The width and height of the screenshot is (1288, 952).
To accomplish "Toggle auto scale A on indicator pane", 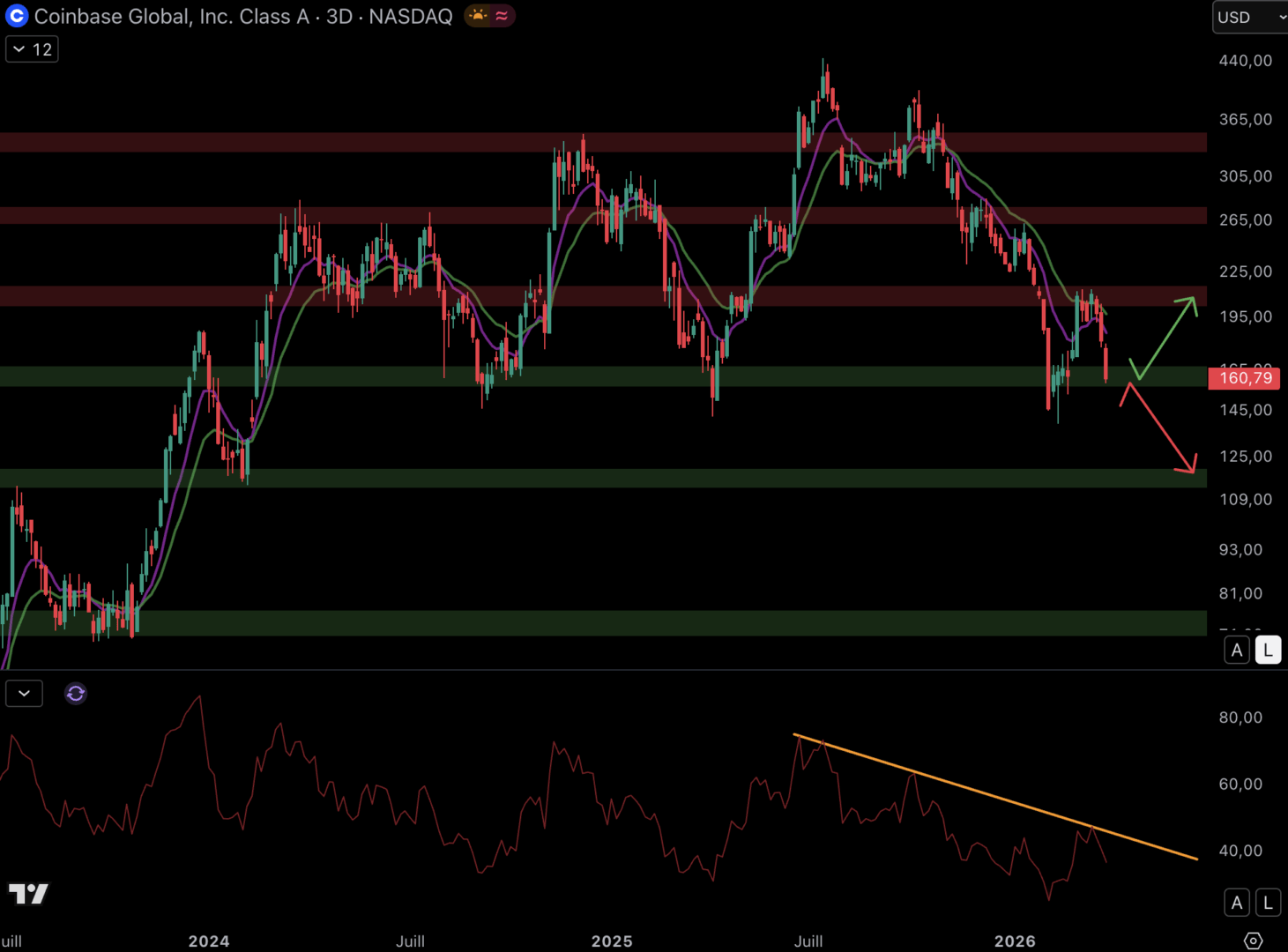I will pos(1237,903).
